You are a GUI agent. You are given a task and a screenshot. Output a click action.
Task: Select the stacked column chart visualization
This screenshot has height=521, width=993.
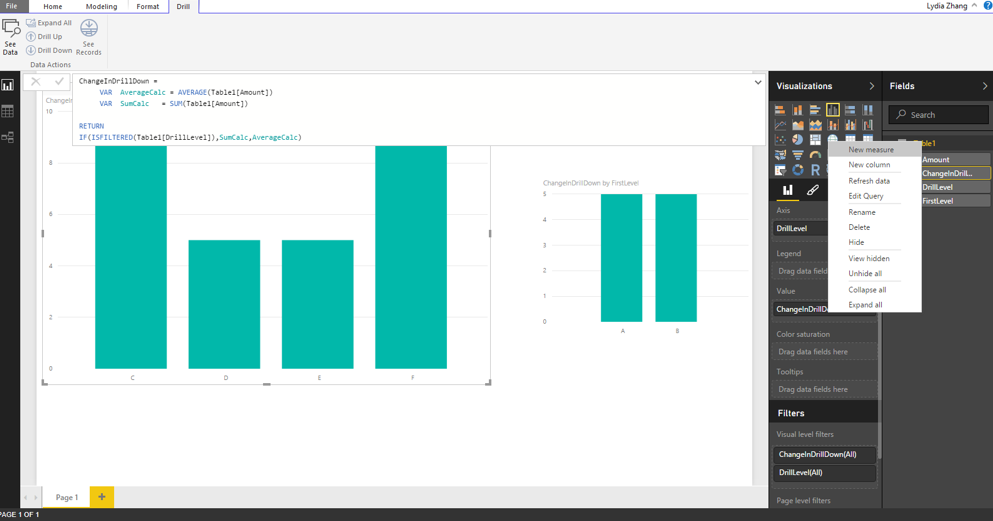798,110
